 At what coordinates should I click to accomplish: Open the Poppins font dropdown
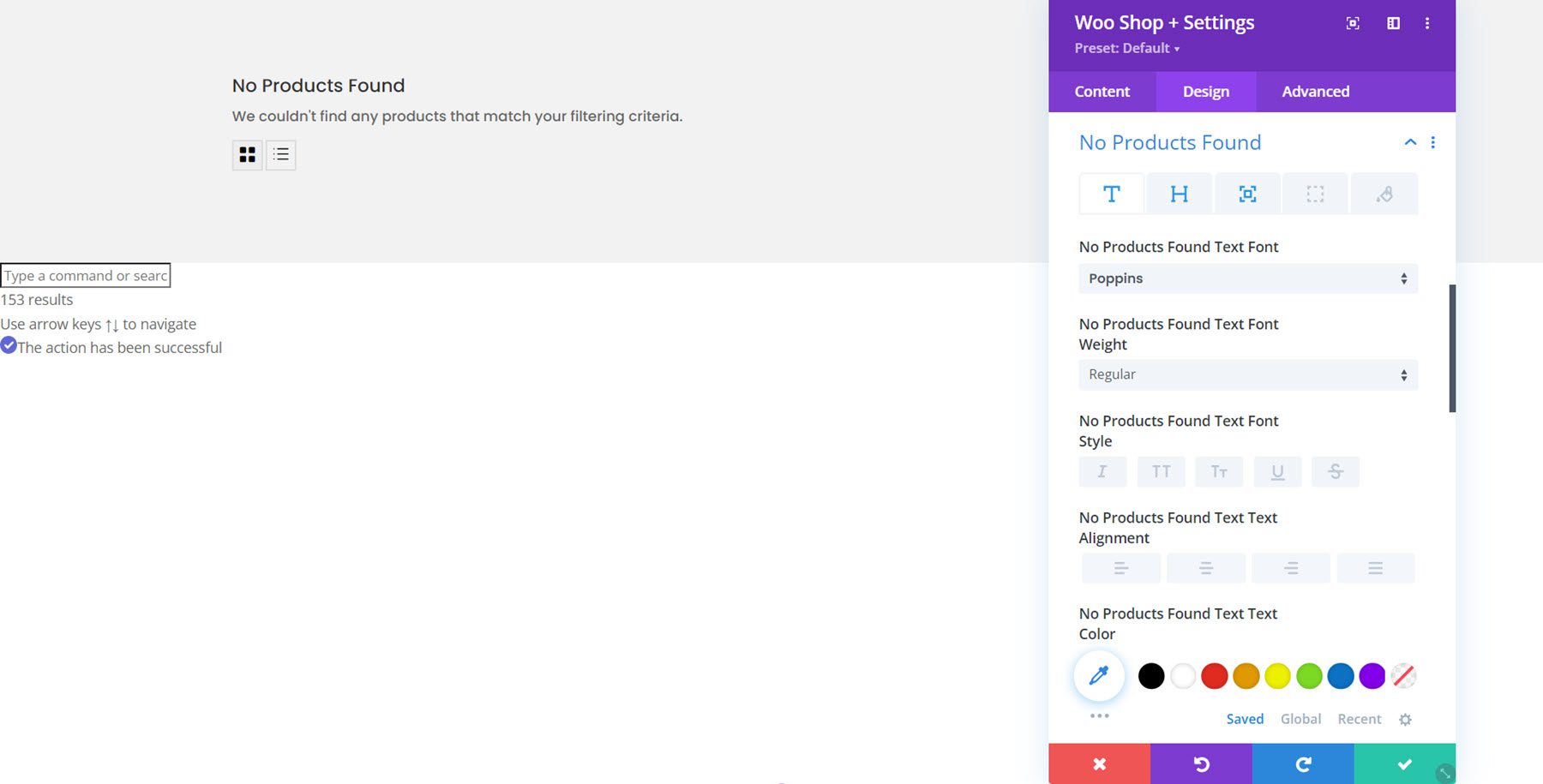pos(1246,278)
